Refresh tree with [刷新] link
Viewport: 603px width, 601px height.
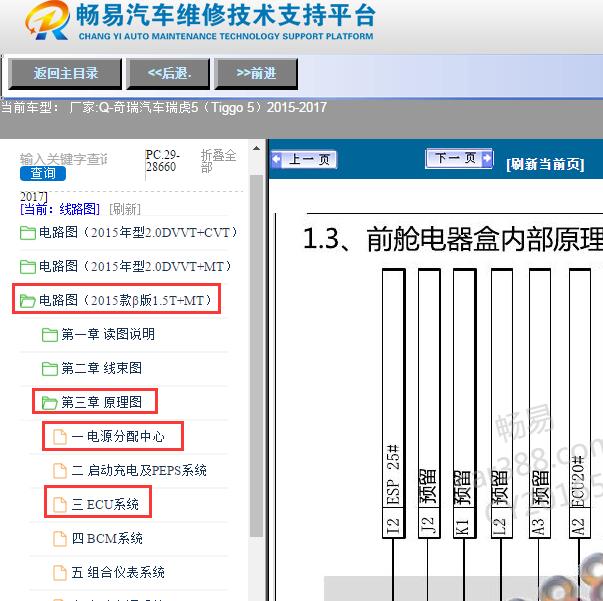(125, 210)
